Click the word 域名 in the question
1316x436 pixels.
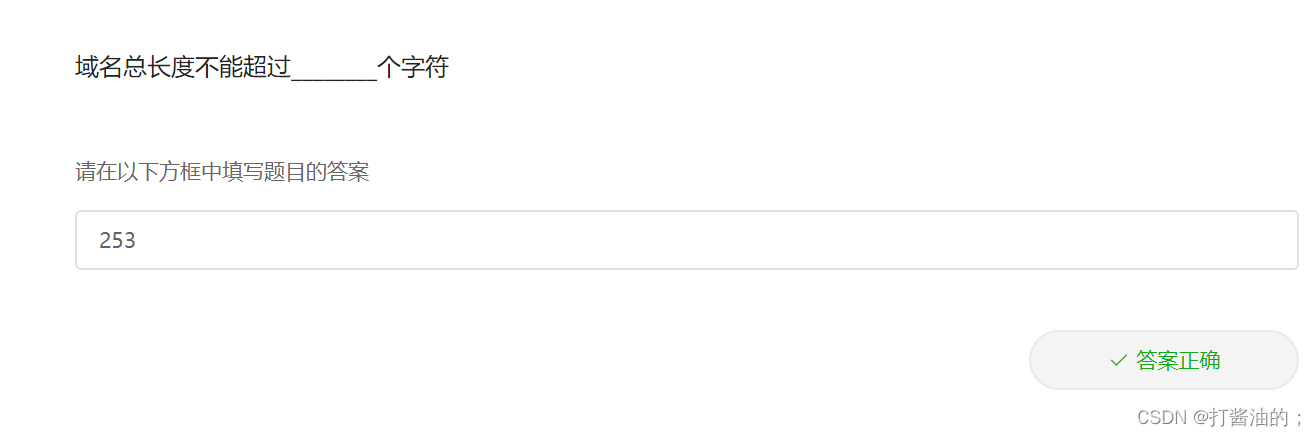pyautogui.click(x=97, y=68)
